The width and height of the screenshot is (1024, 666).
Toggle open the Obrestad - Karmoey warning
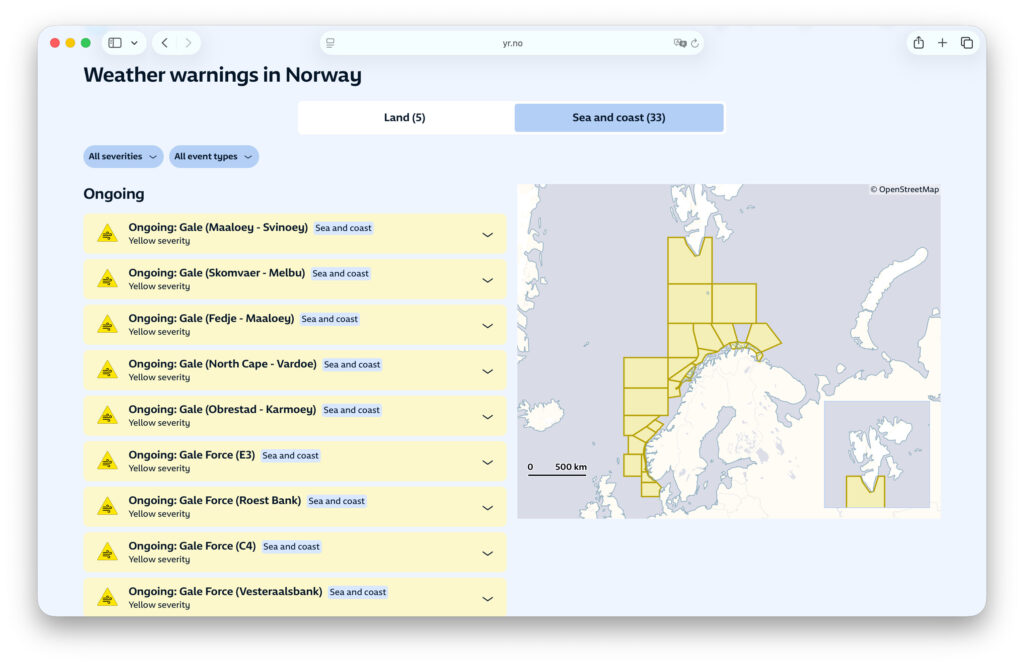pyautogui.click(x=488, y=415)
